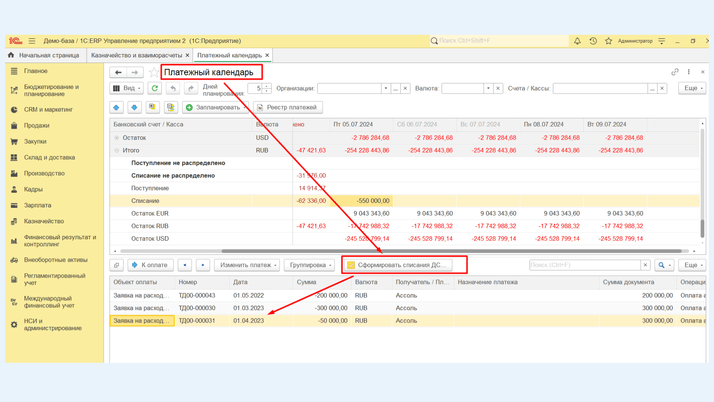714x402 pixels.
Task: Click the back navigation arrow
Action: point(118,72)
